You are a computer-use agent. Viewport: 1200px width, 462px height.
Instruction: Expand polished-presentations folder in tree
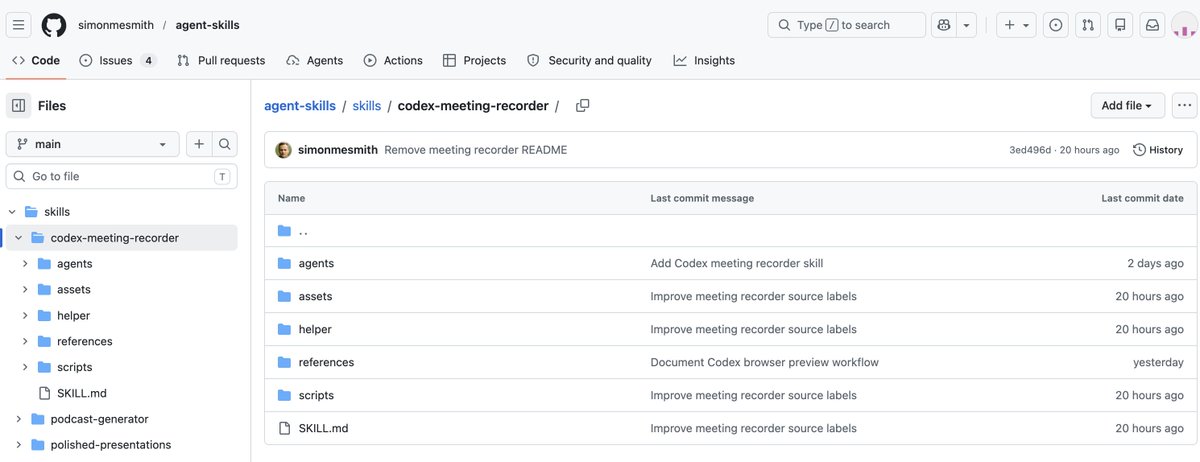18,445
